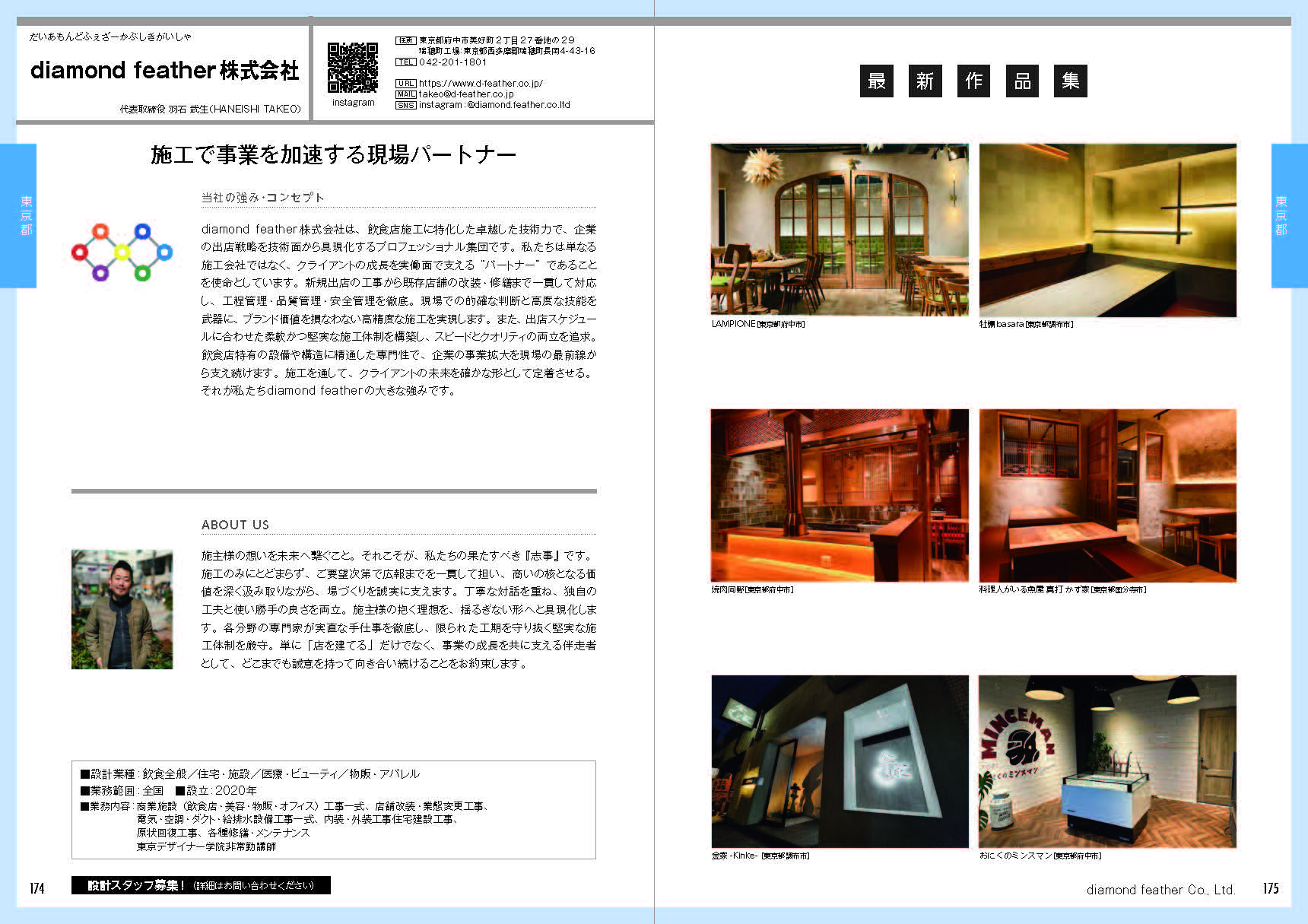Screen dimensions: 1308x924
Task: Click the 最 title box
Action: click(876, 81)
